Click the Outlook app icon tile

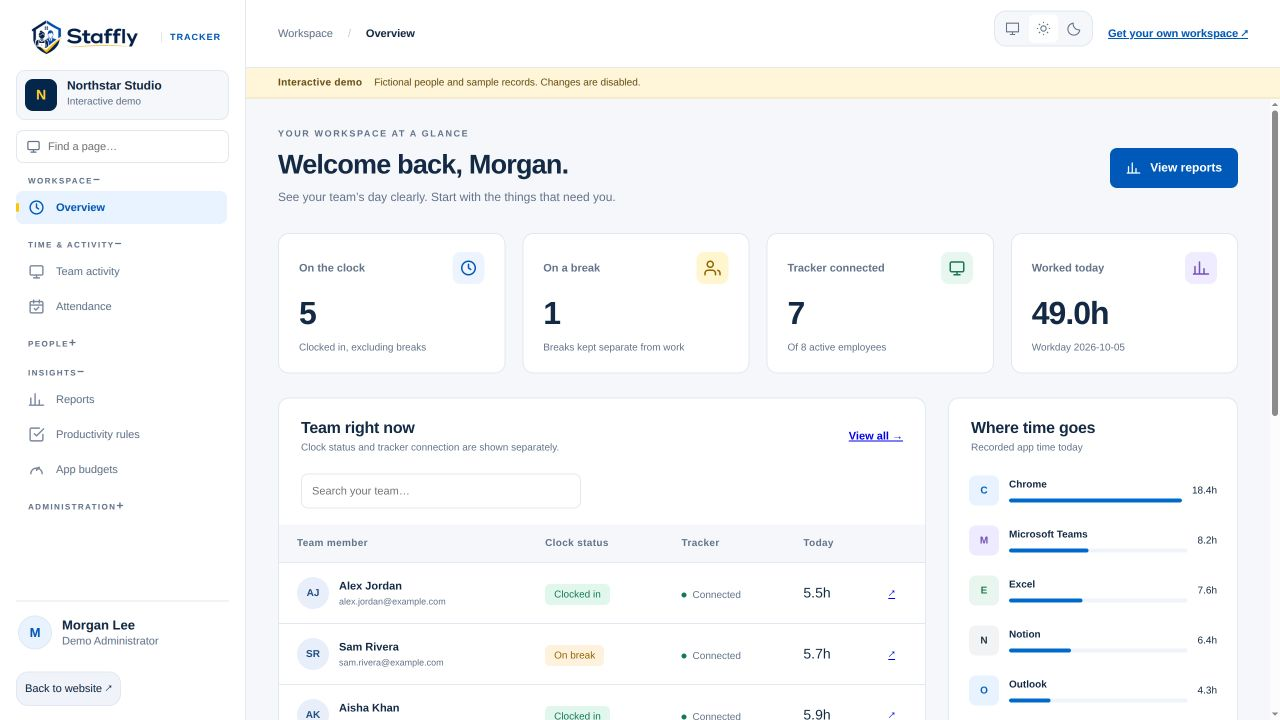click(984, 690)
